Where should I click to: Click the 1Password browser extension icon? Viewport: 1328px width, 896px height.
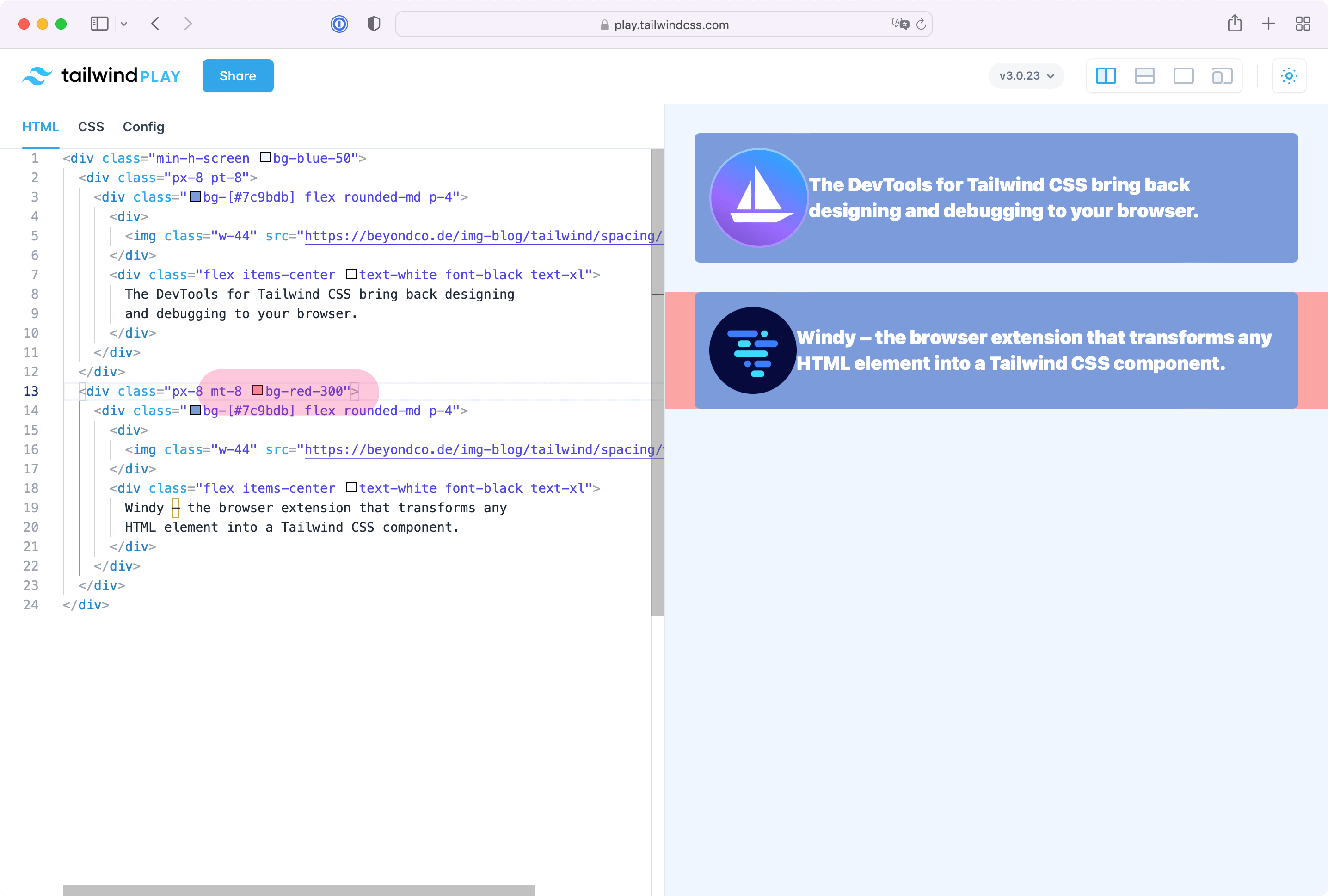[x=340, y=24]
